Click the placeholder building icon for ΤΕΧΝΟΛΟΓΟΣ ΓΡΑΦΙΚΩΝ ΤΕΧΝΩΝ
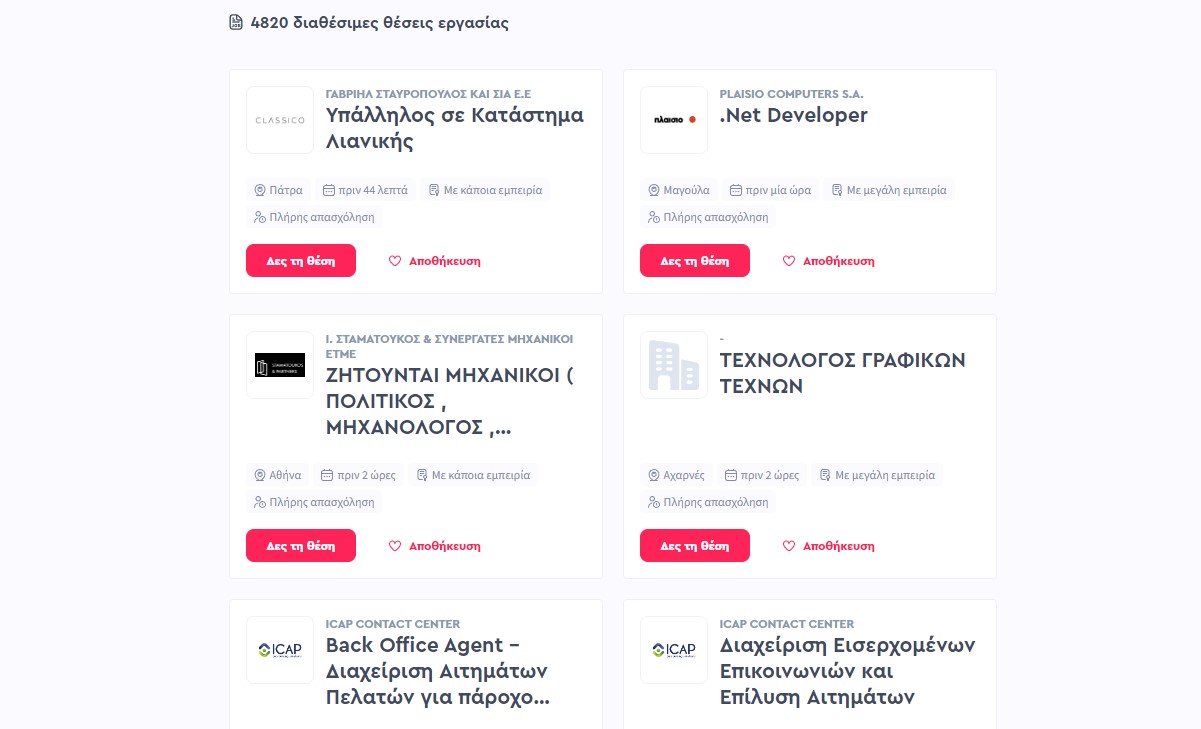This screenshot has width=1201, height=729. point(674,365)
